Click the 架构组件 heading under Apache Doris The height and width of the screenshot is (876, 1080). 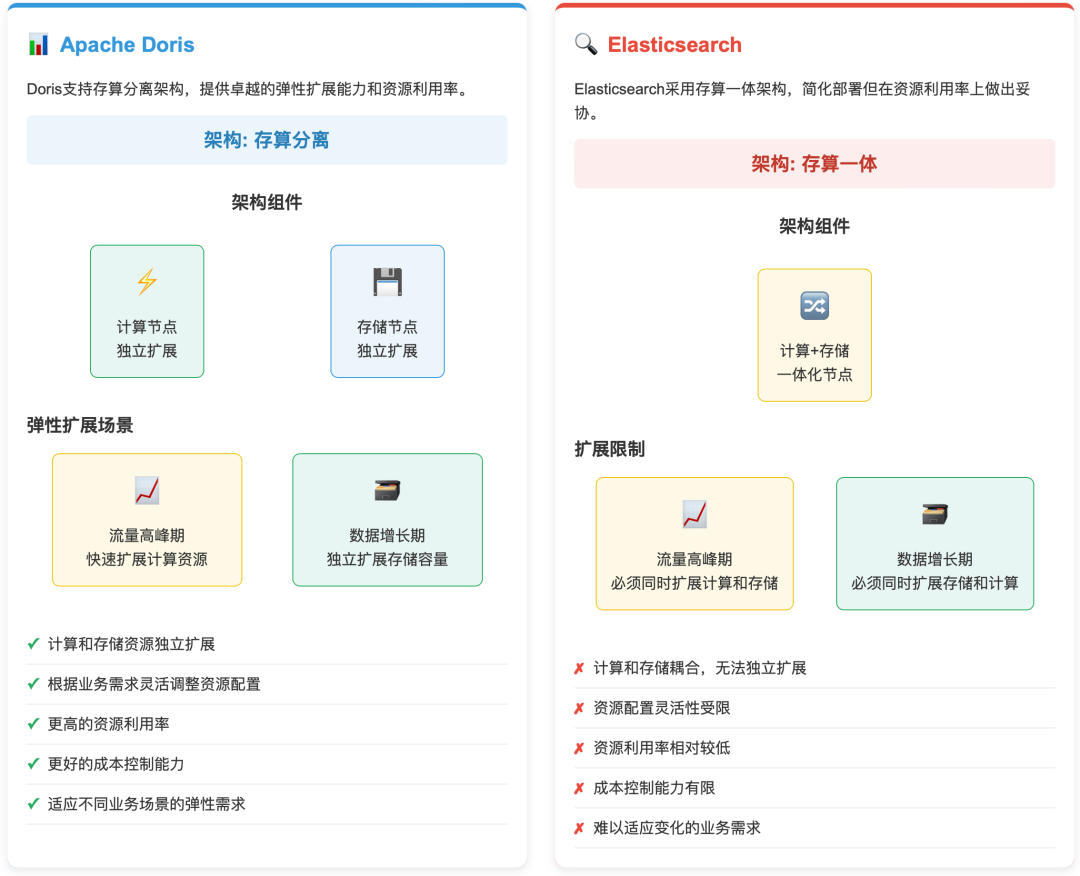267,202
